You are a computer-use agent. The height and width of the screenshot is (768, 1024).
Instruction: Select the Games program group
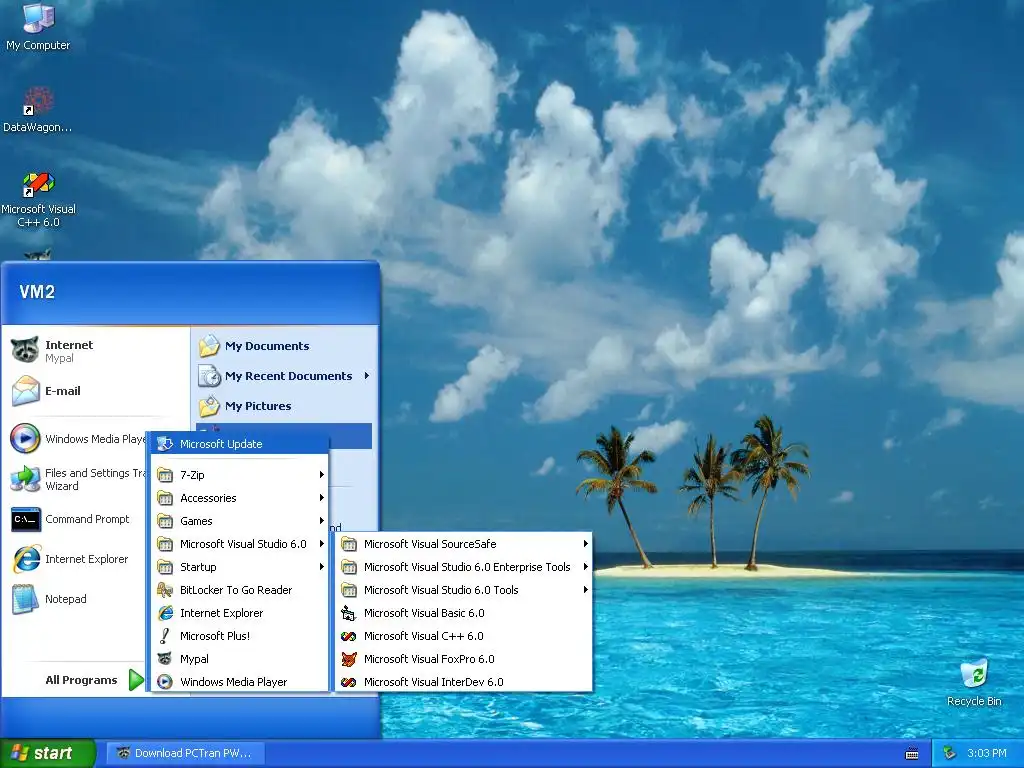click(x=240, y=520)
